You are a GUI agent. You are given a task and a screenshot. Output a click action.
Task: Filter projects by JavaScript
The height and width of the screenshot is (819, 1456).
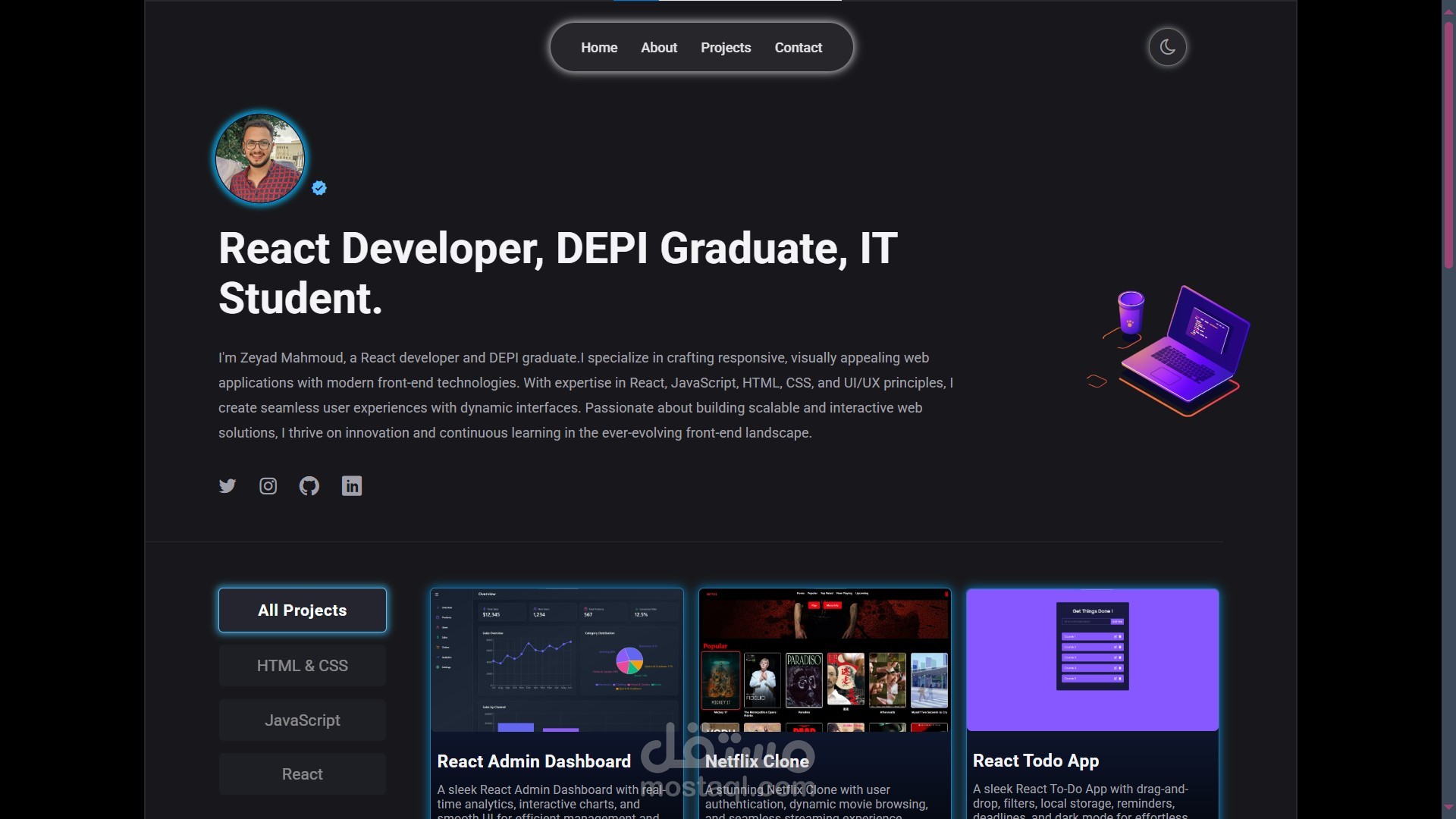point(303,720)
